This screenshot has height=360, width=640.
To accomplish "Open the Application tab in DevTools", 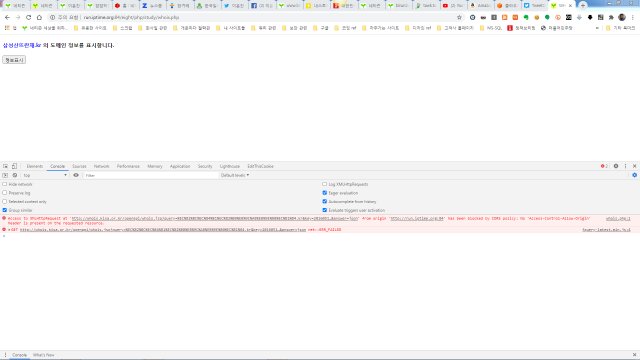I will [x=180, y=166].
